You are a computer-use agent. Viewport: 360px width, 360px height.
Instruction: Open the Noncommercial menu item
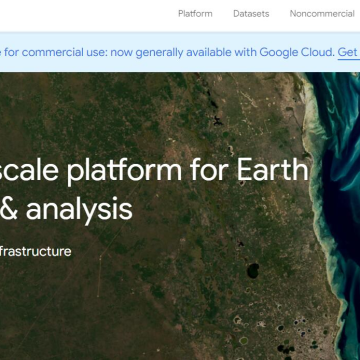[322, 14]
